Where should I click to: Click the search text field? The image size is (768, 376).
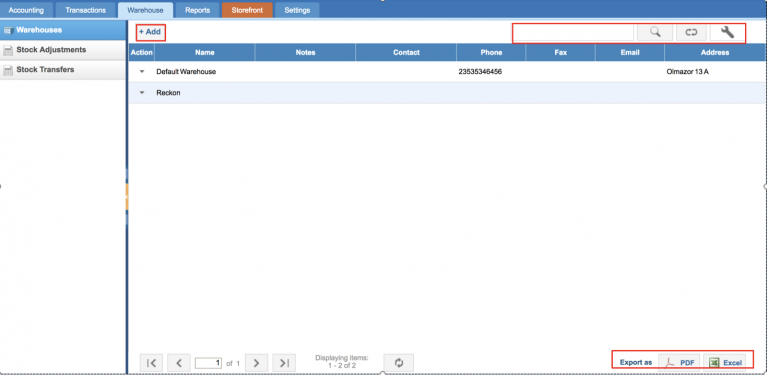pyautogui.click(x=574, y=32)
